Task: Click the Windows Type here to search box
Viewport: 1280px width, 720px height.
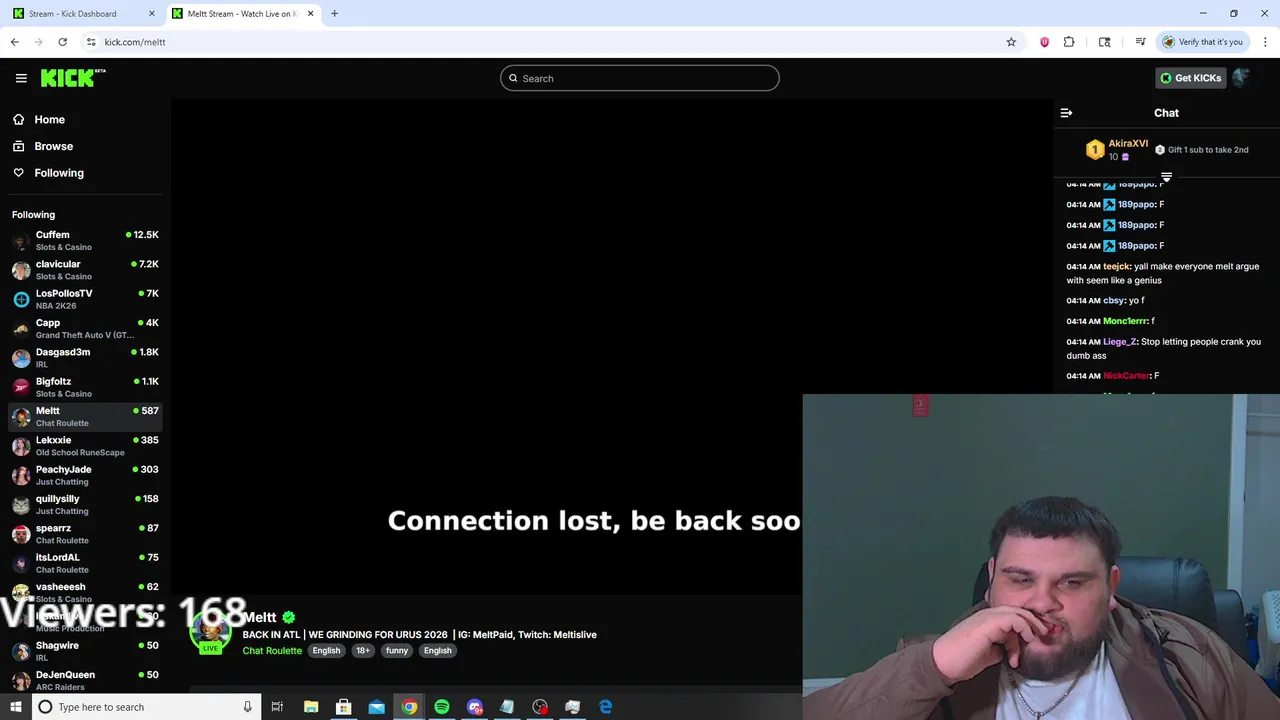Action: coord(144,707)
